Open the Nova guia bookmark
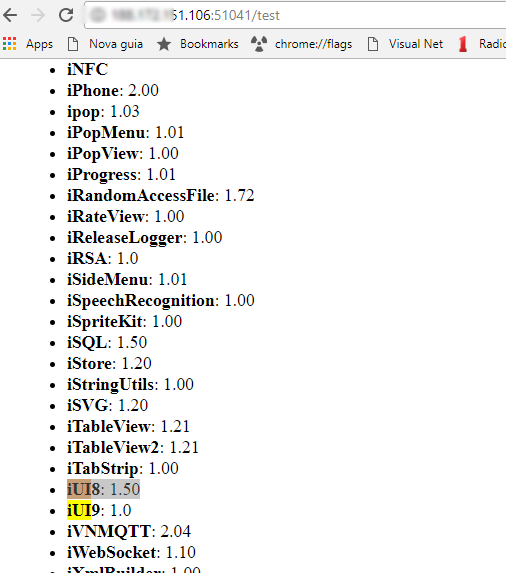Screen dimensions: 506x573 116,44
